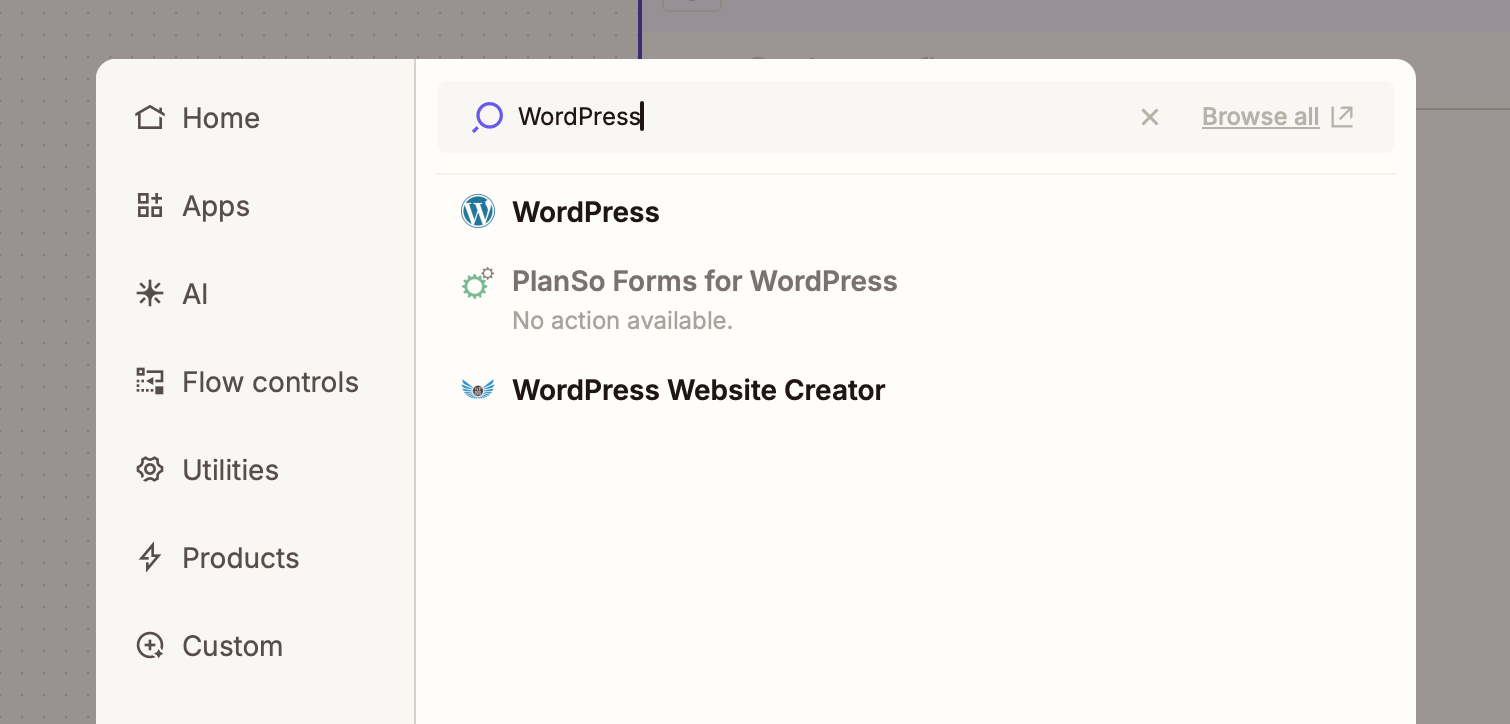Click the Utilities gear icon
This screenshot has width=1510, height=724.
(x=150, y=470)
